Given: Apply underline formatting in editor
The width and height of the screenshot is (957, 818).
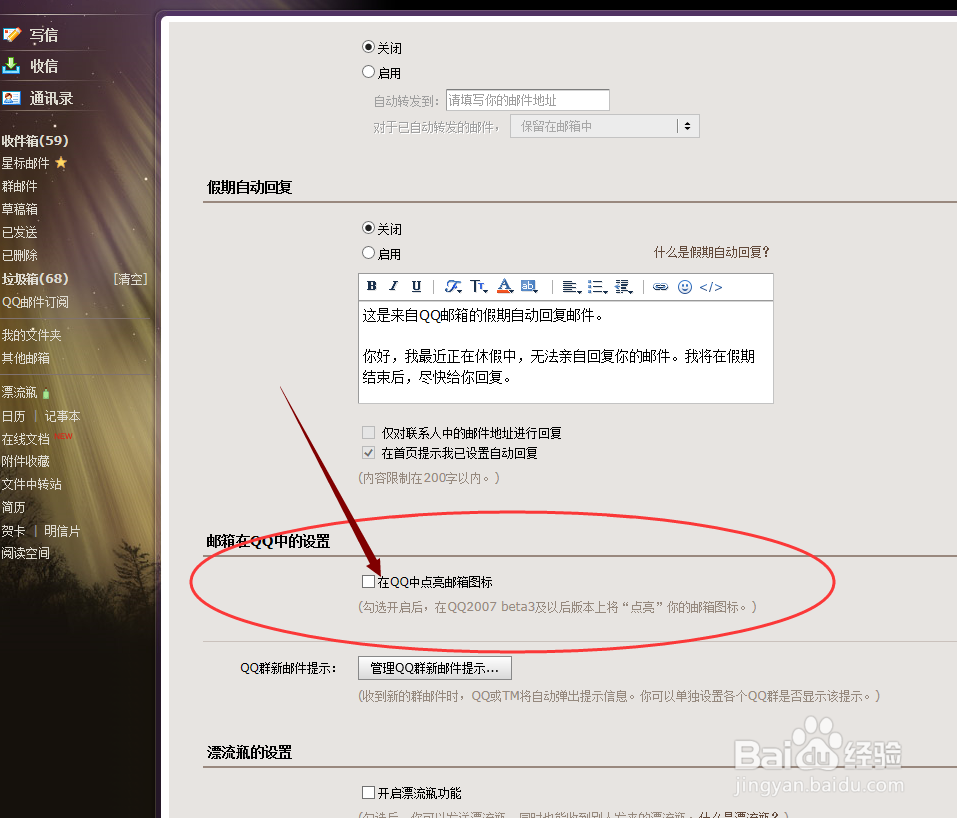Looking at the screenshot, I should click(416, 286).
